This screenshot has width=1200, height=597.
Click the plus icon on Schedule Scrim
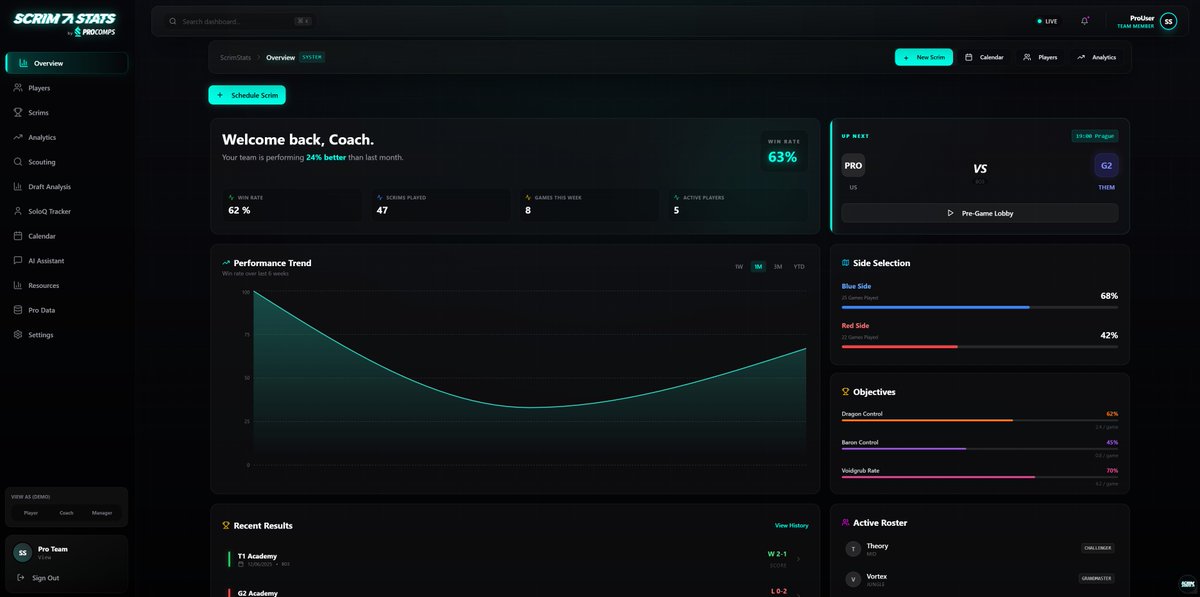[220, 95]
